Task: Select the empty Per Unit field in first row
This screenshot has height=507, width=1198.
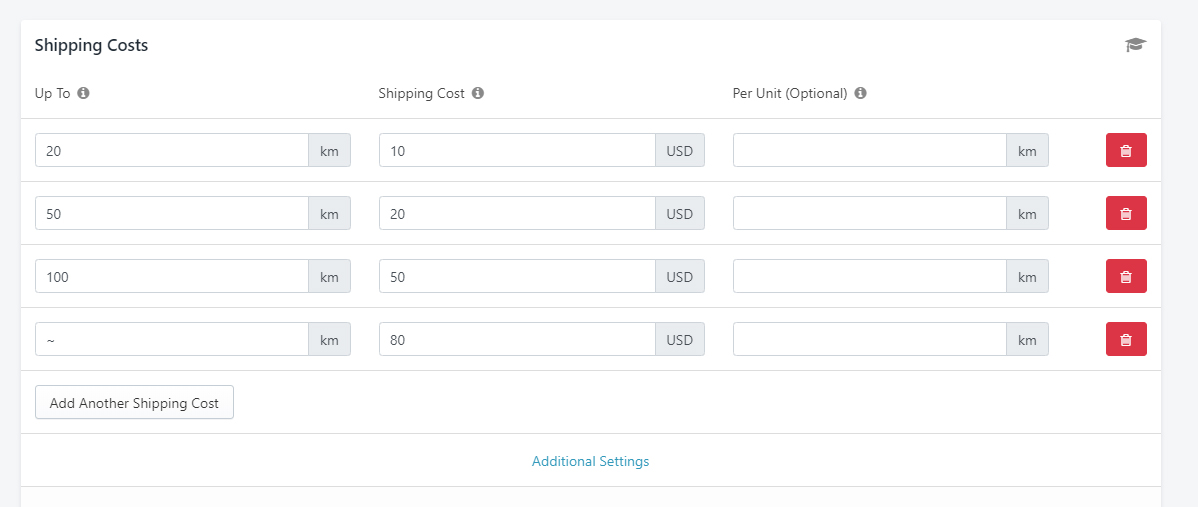Action: point(869,150)
